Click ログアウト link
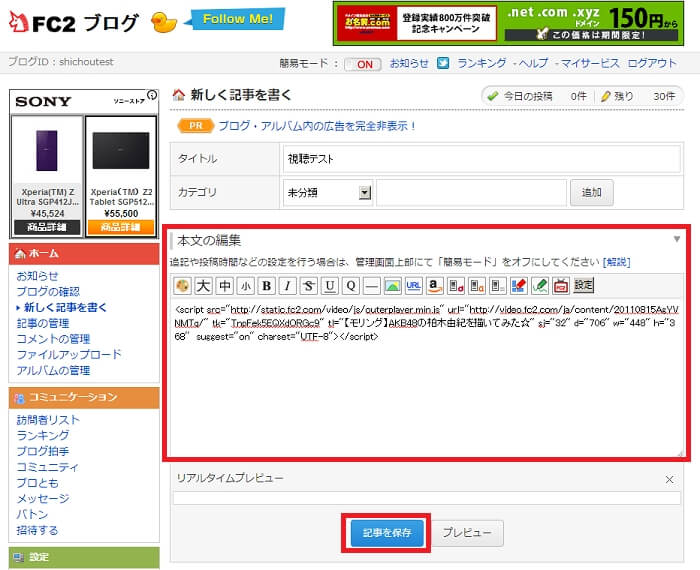Screen dimensions: 700x570 pyautogui.click(x=652, y=63)
